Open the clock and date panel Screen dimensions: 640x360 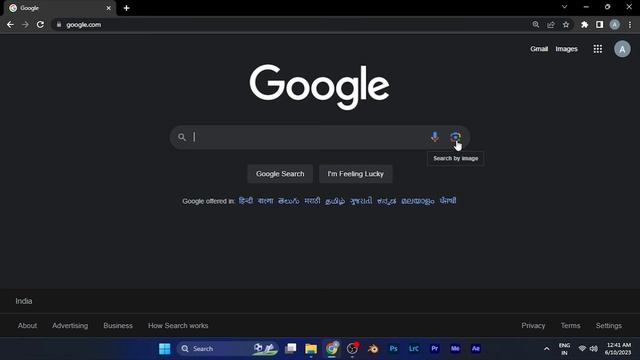618,349
